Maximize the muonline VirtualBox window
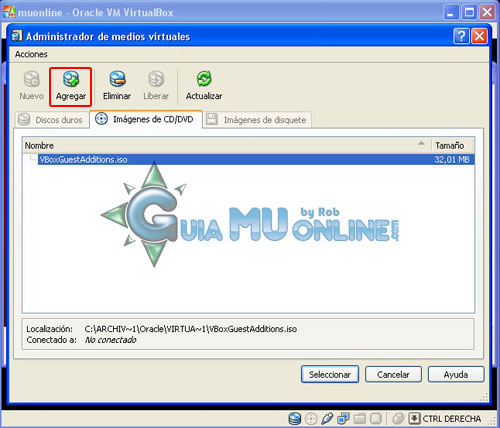500x428 pixels. [469, 13]
